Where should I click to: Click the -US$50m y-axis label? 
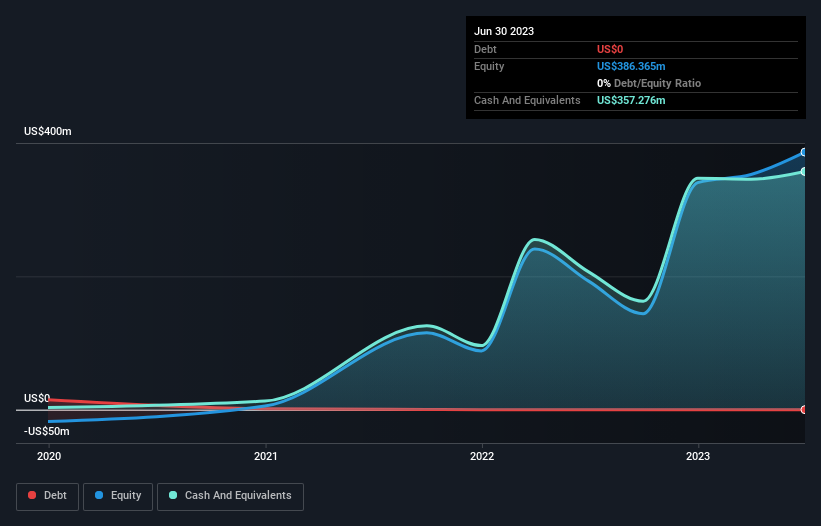coord(47,431)
